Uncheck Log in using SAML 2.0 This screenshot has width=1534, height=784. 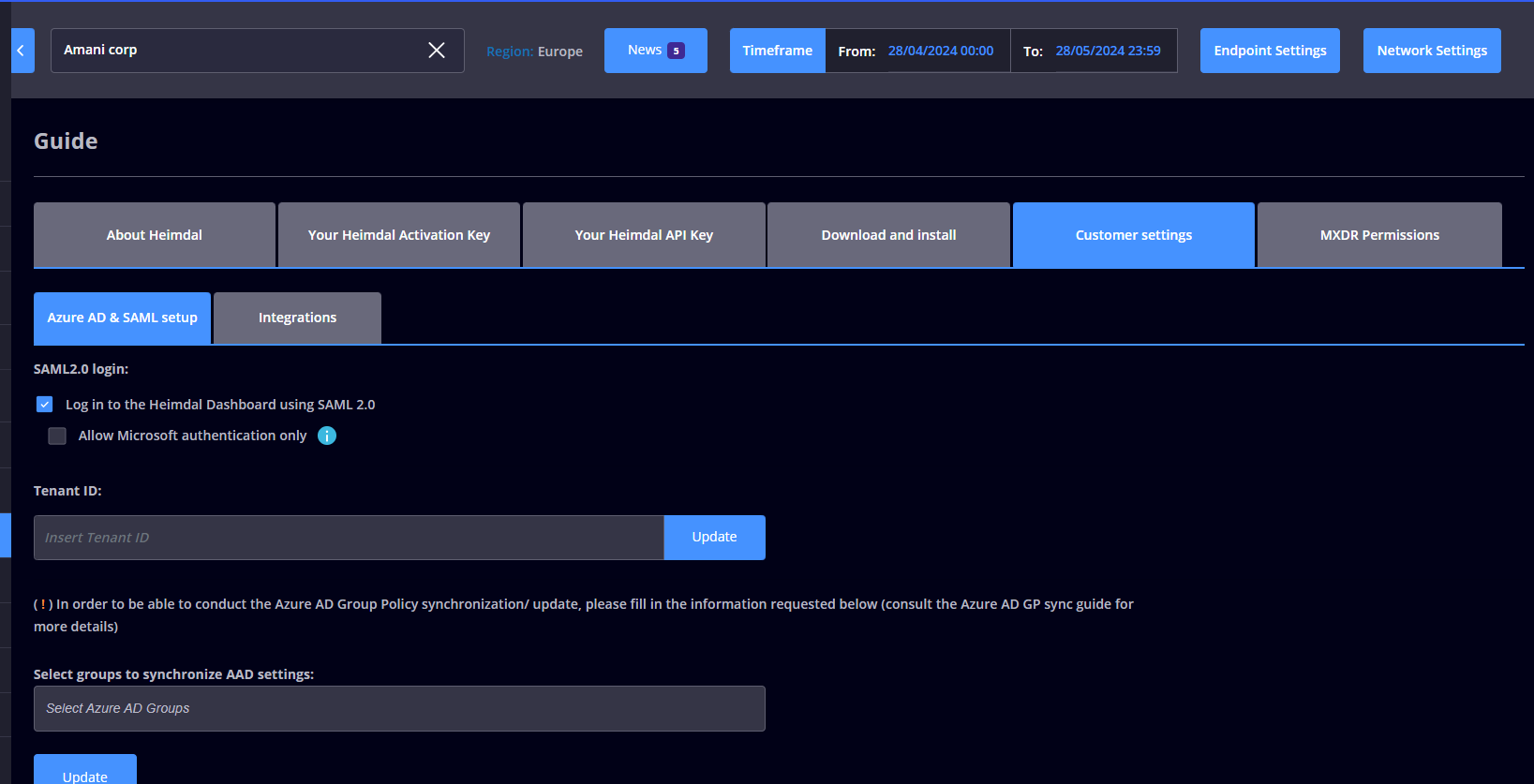(x=45, y=405)
